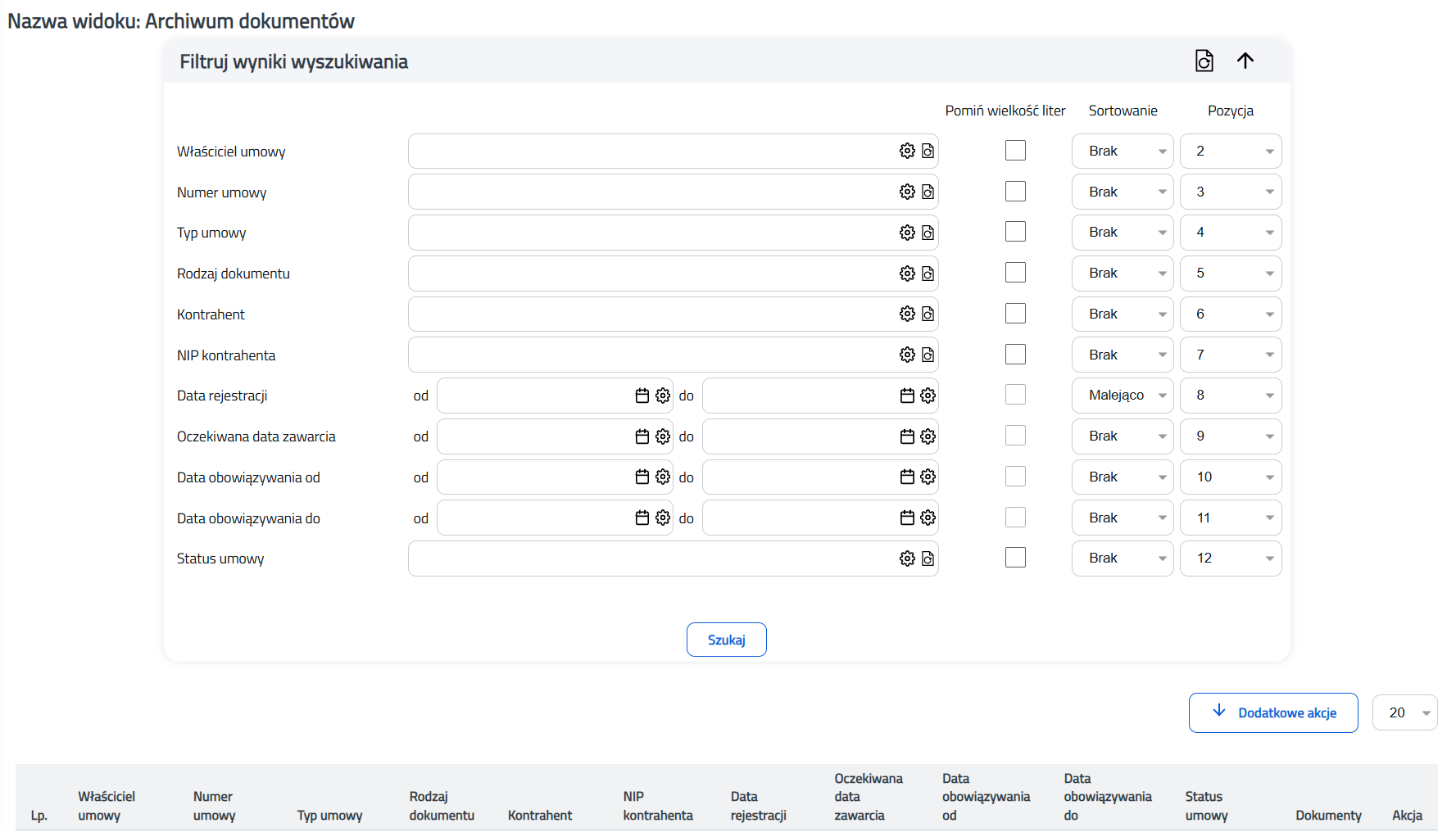
Task: Open Malejąco sorting dropdown for Data rejestracji
Action: point(1123,395)
